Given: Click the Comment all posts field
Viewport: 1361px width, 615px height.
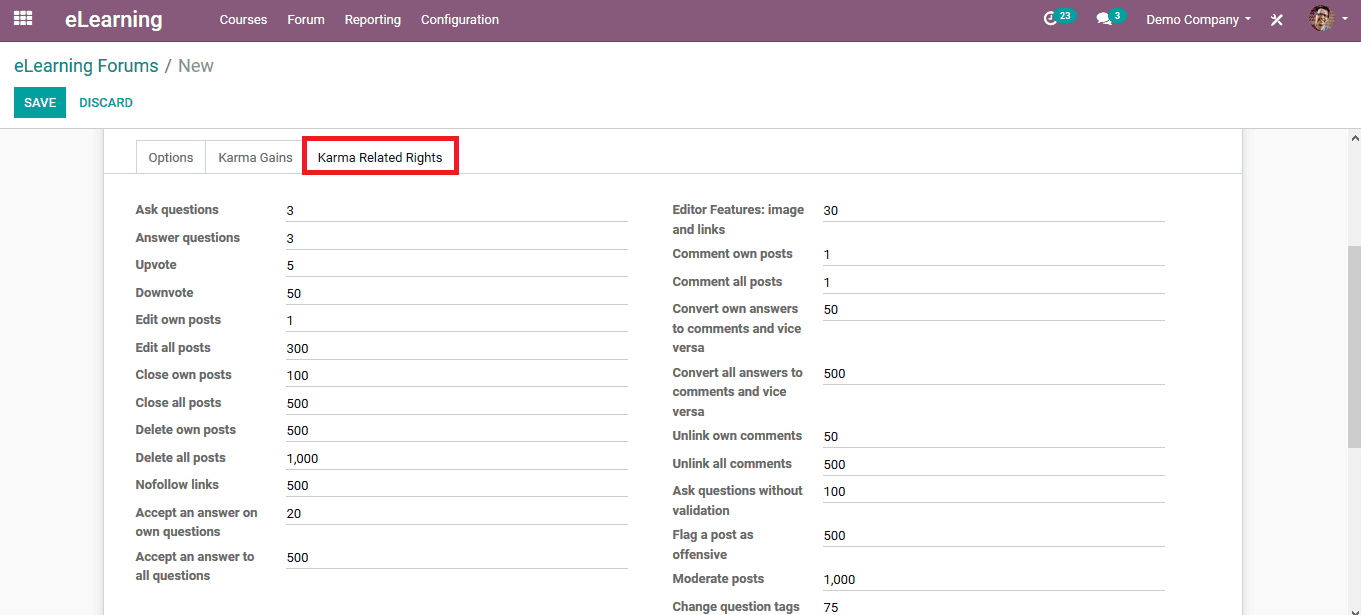Looking at the screenshot, I should click(x=994, y=282).
